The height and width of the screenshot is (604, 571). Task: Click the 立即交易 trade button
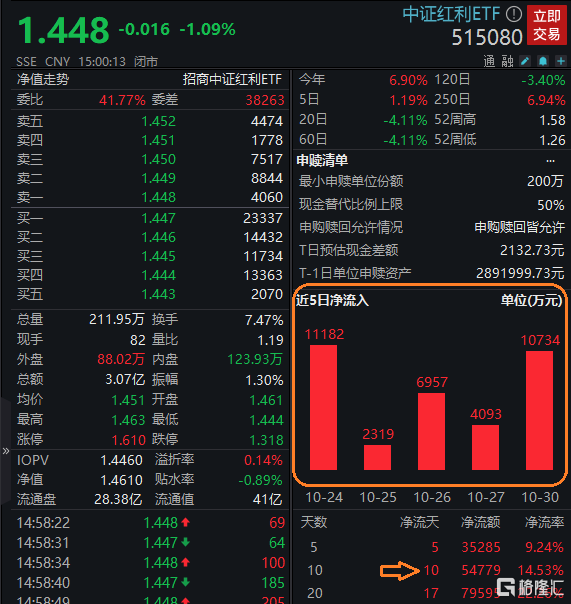click(x=546, y=25)
